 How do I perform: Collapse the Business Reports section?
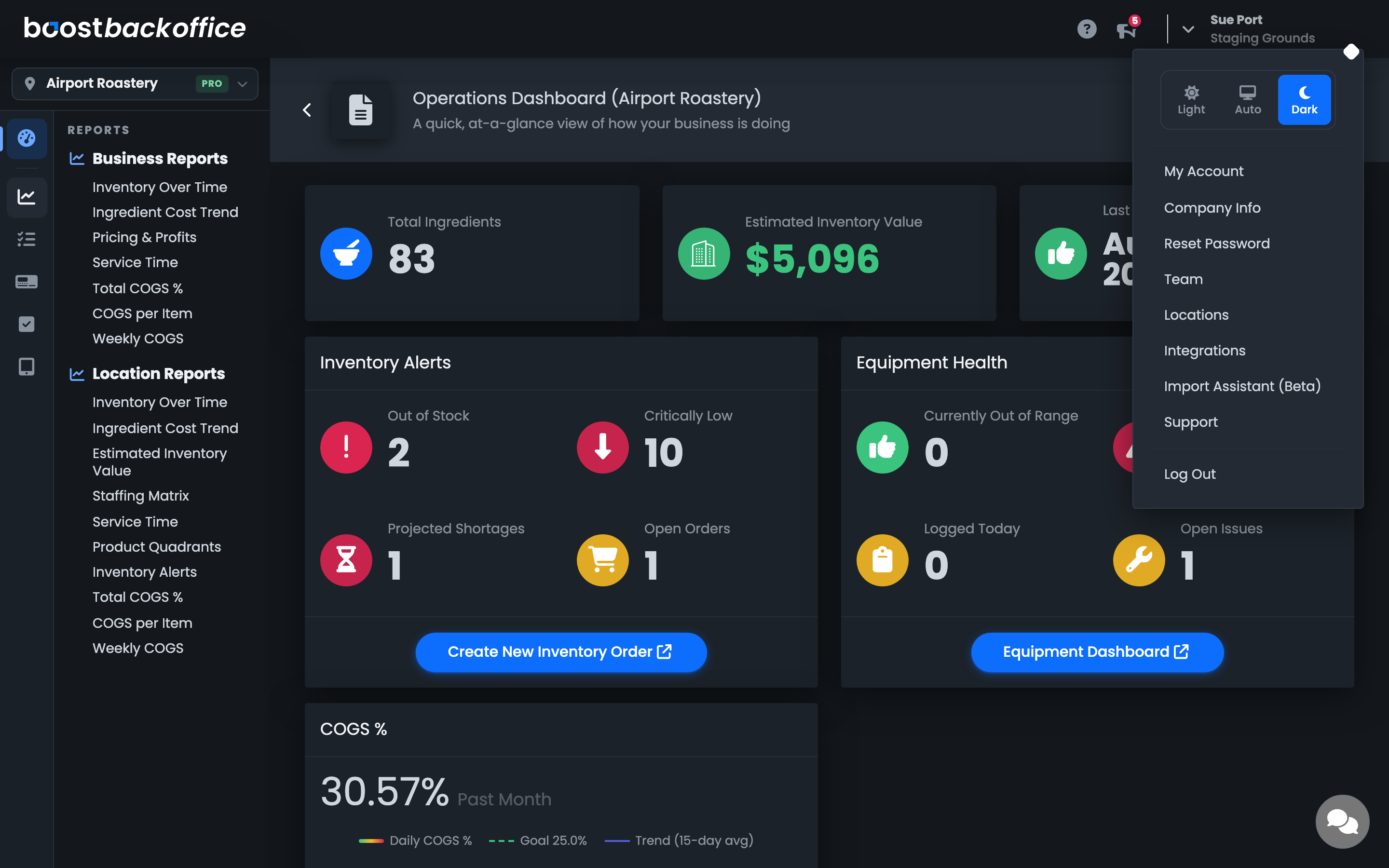pos(160,159)
